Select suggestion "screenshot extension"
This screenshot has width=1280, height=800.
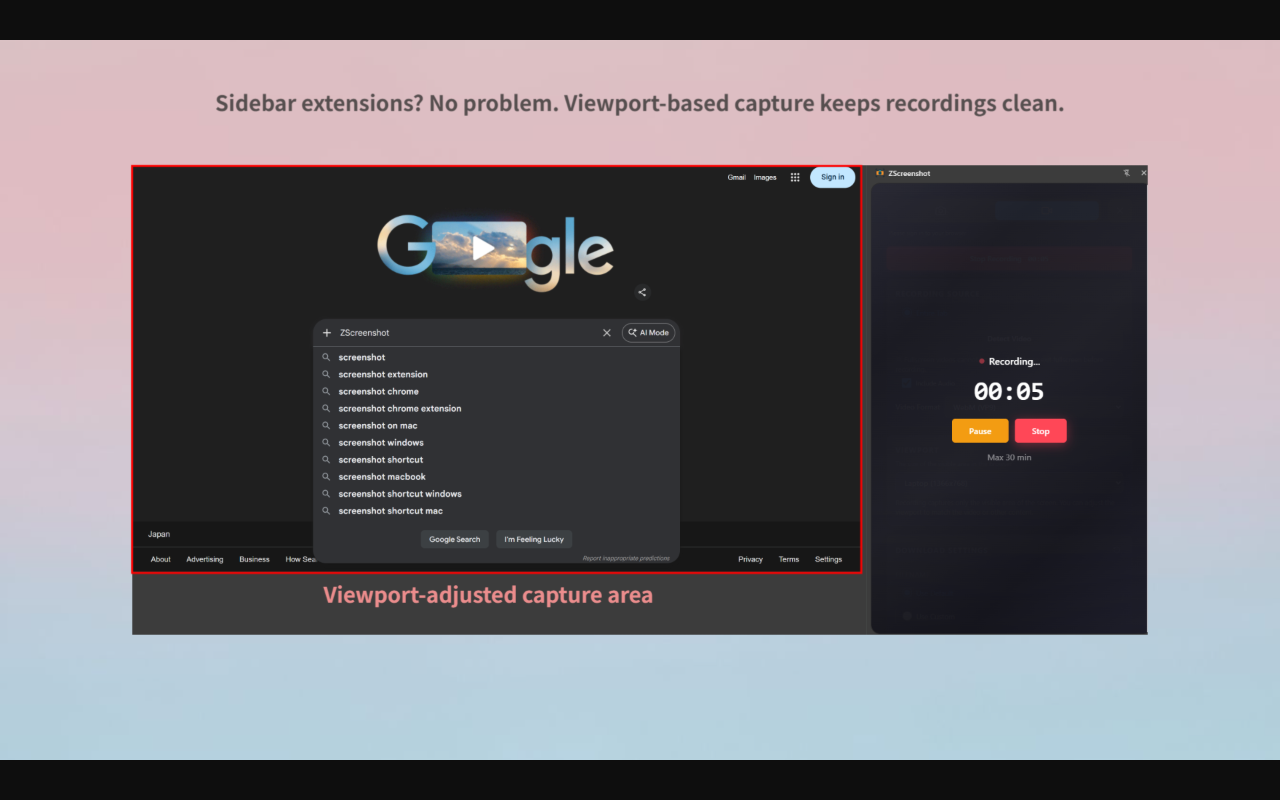(x=497, y=374)
